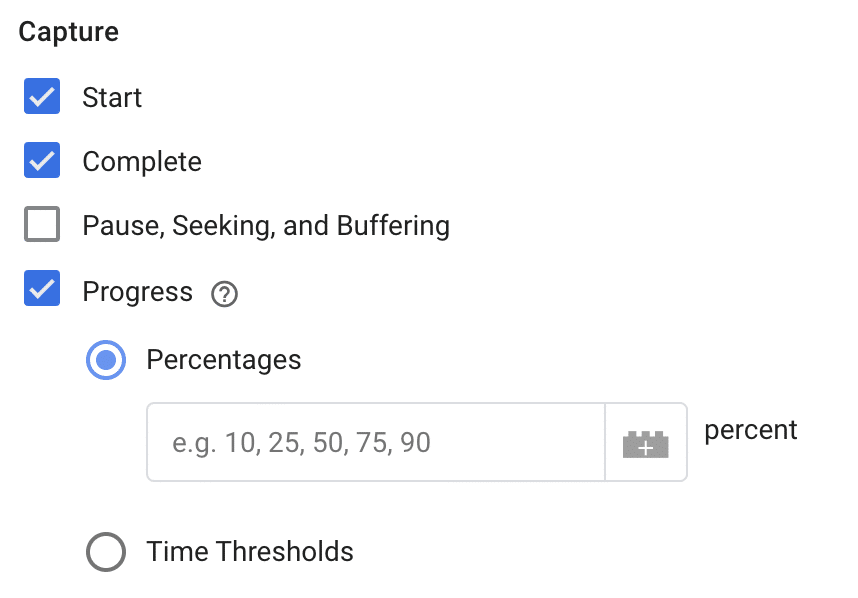Focus the percentages input field
858x598 pixels.
pos(375,443)
